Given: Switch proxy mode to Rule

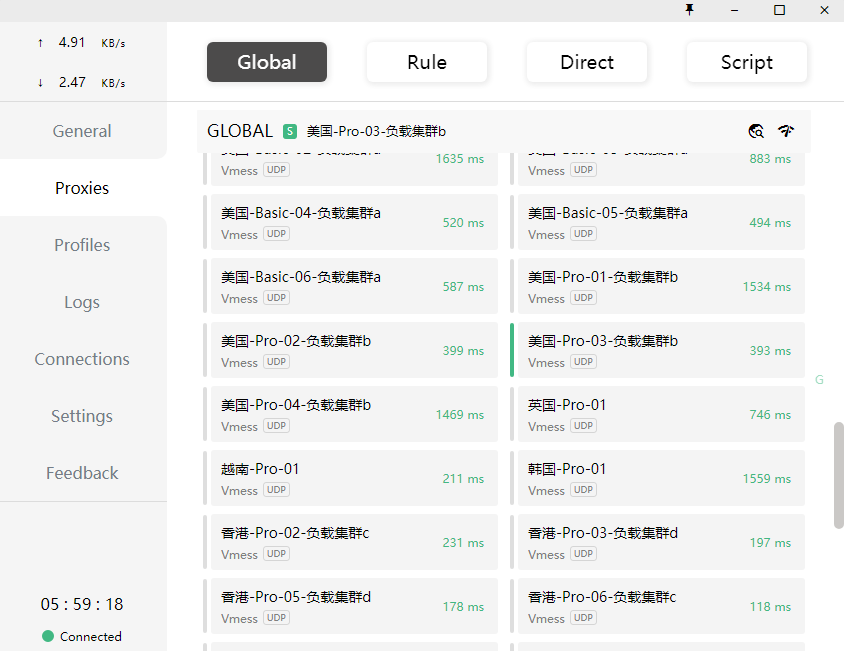Looking at the screenshot, I should tap(427, 62).
